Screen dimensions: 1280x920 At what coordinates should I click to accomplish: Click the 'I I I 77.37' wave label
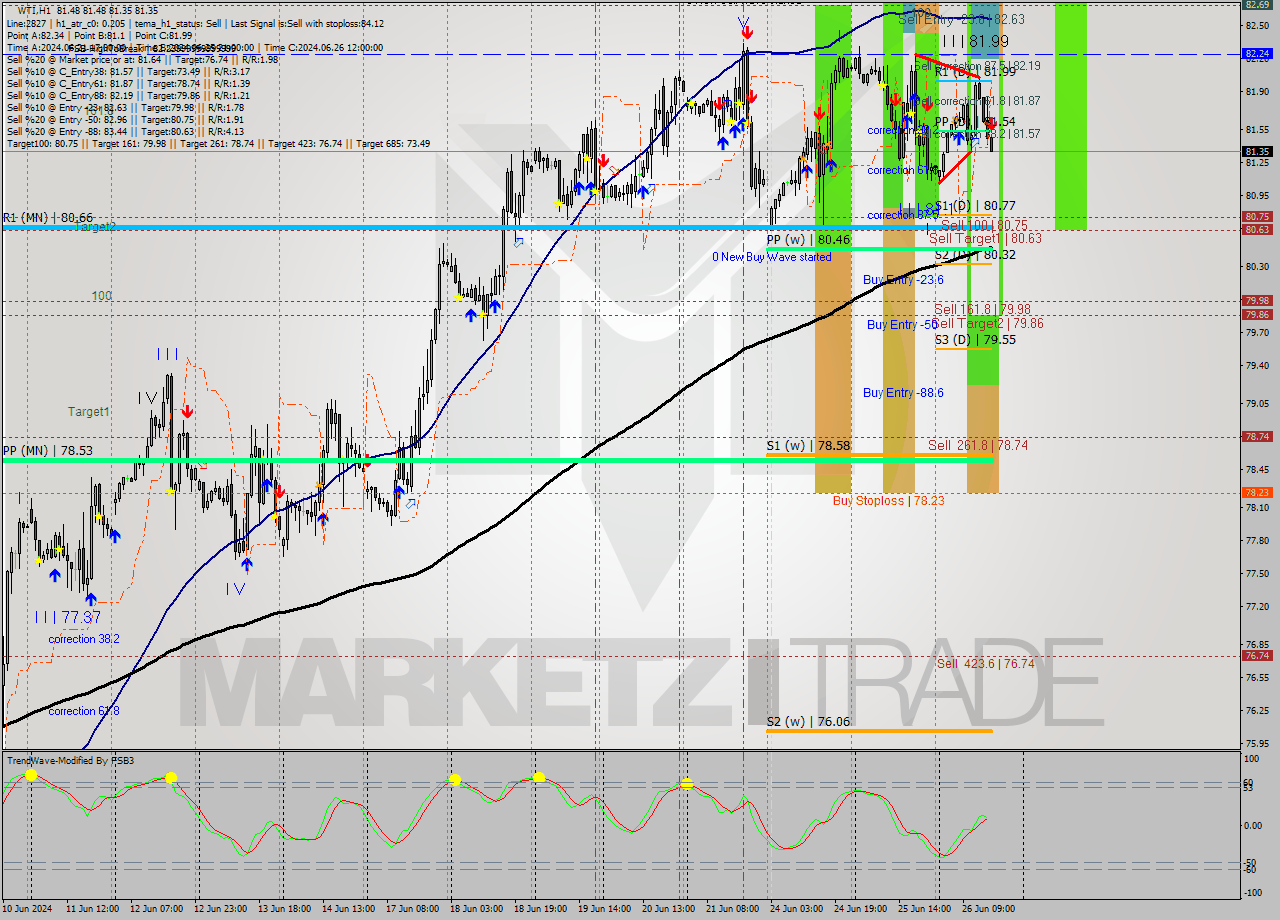[x=67, y=618]
